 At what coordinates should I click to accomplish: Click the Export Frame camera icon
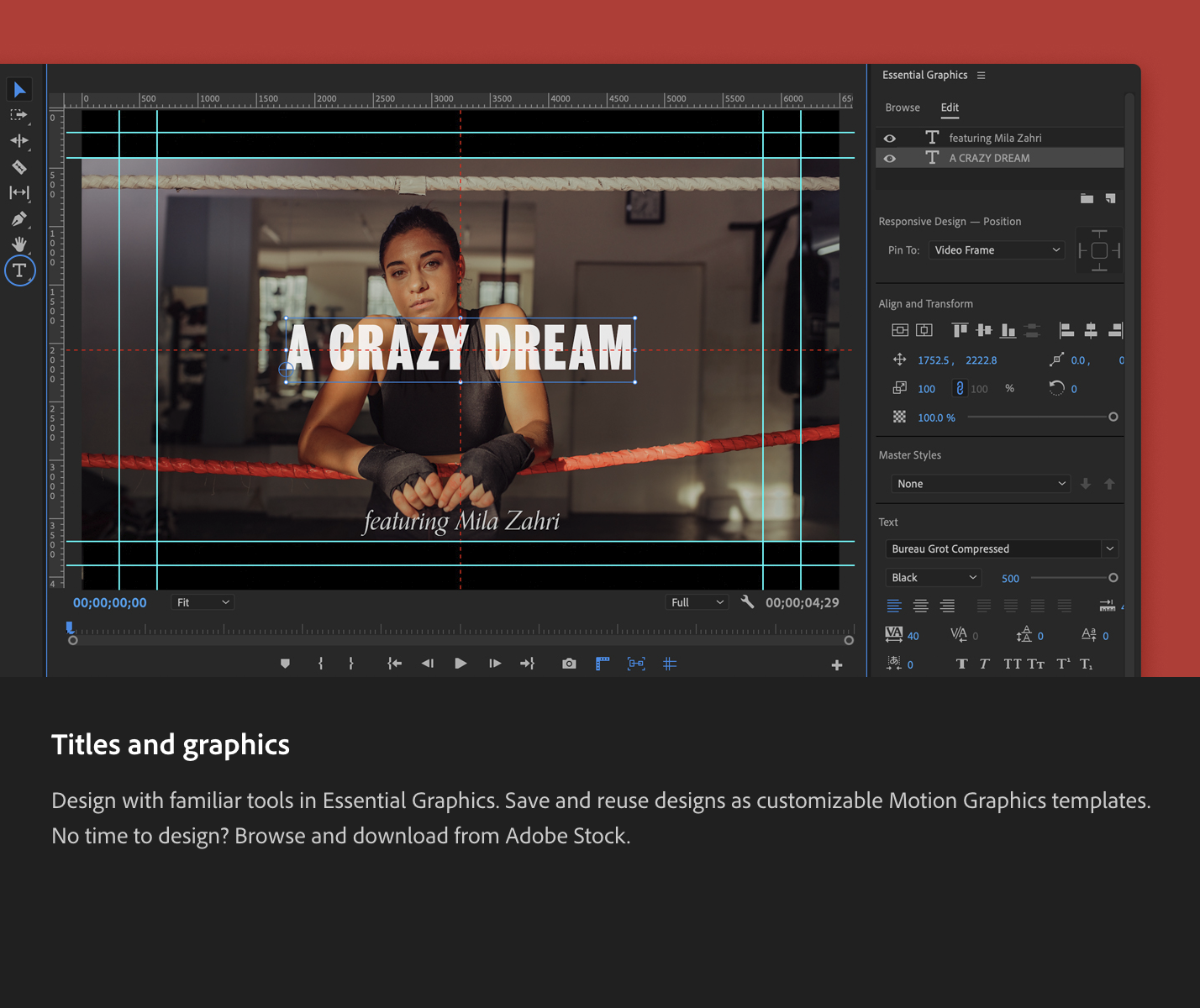coord(568,664)
